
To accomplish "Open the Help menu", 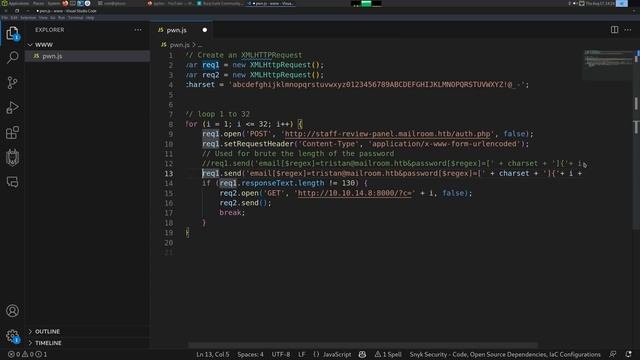I will (90, 18).
